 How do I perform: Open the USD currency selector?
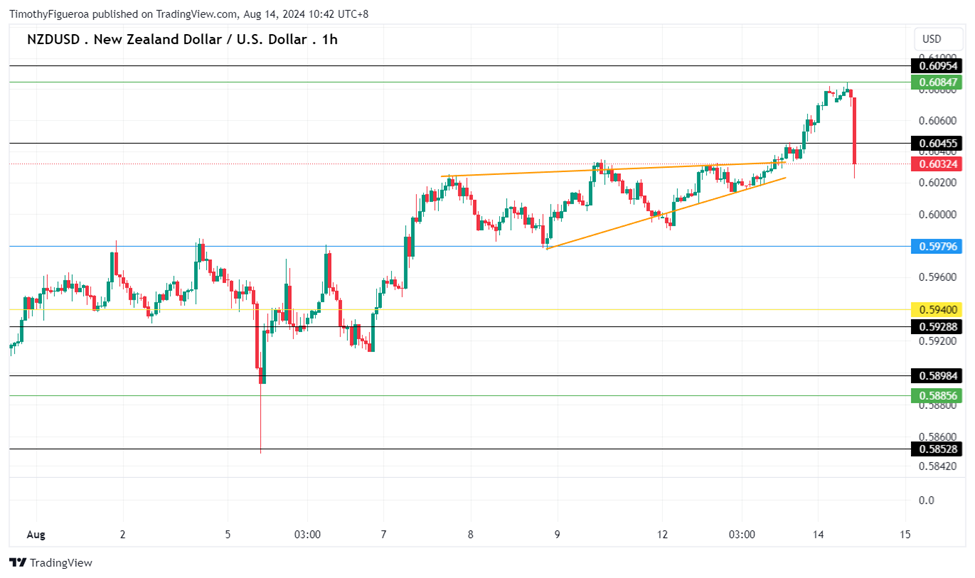click(932, 39)
